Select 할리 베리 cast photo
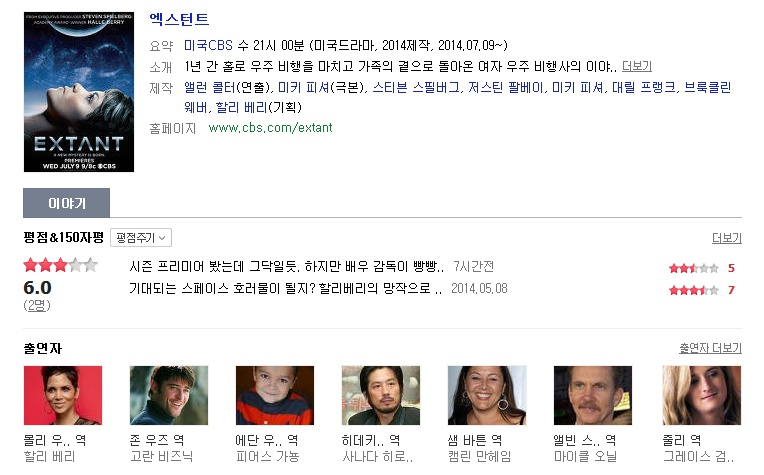The image size is (764, 475). 63,396
